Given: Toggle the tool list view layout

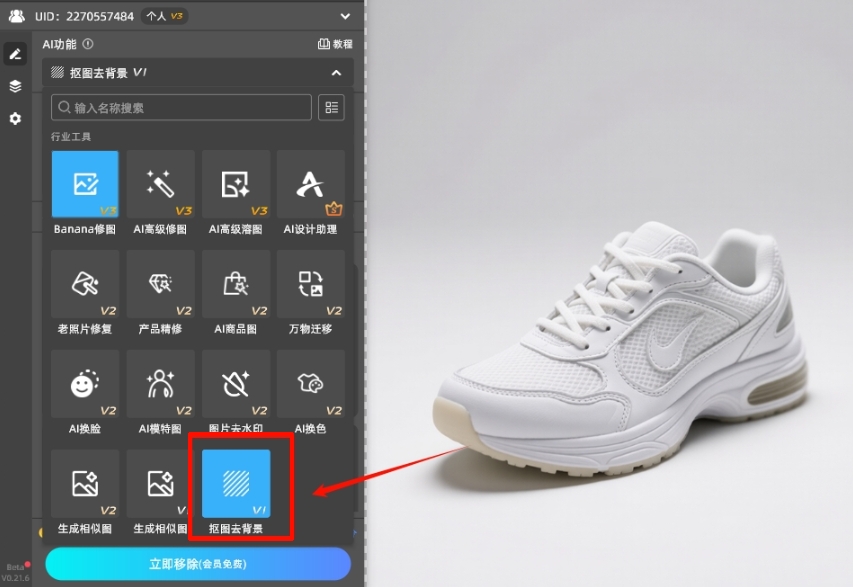Looking at the screenshot, I should tap(331, 107).
